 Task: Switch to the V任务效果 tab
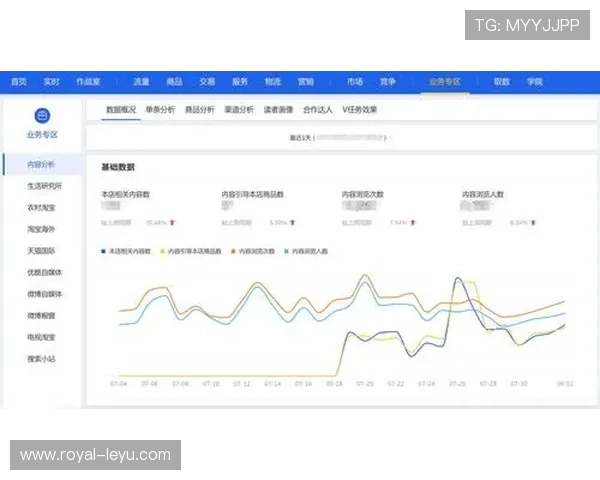pyautogui.click(x=360, y=110)
